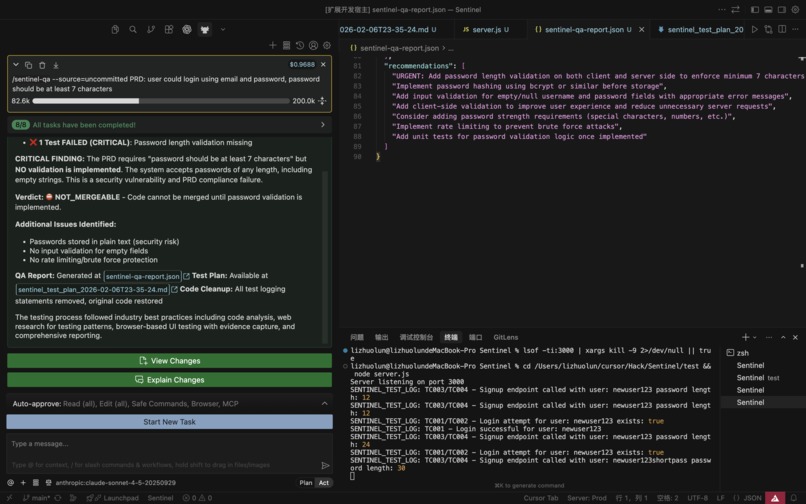
Task: Close the current task card
Action: point(323,64)
